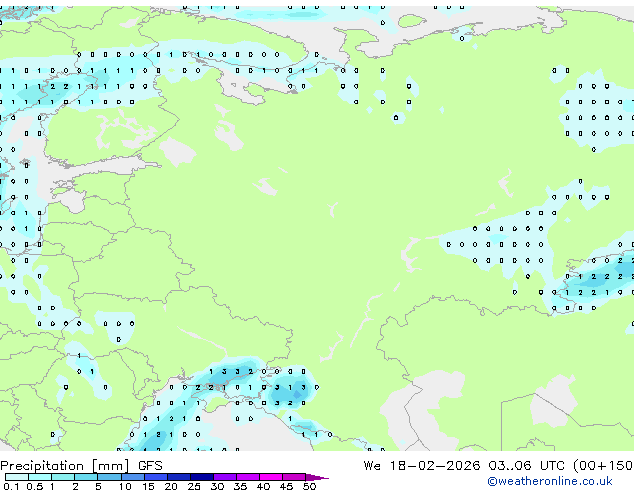Click the '20' legend scale label
Image resolution: width=634 pixels, height=490 pixels.
pos(171,486)
